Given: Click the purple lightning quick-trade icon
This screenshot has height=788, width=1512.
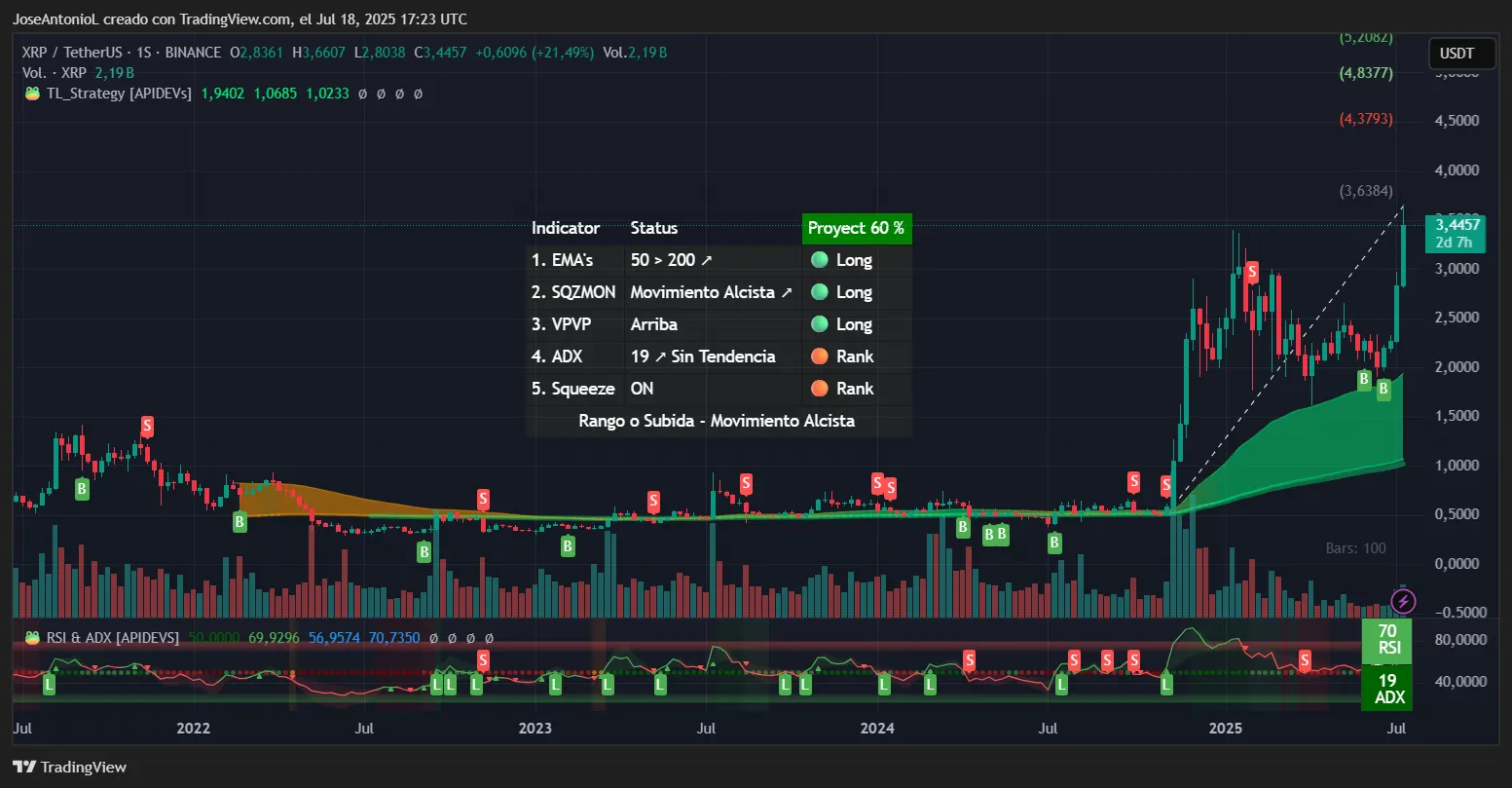Looking at the screenshot, I should [1401, 601].
